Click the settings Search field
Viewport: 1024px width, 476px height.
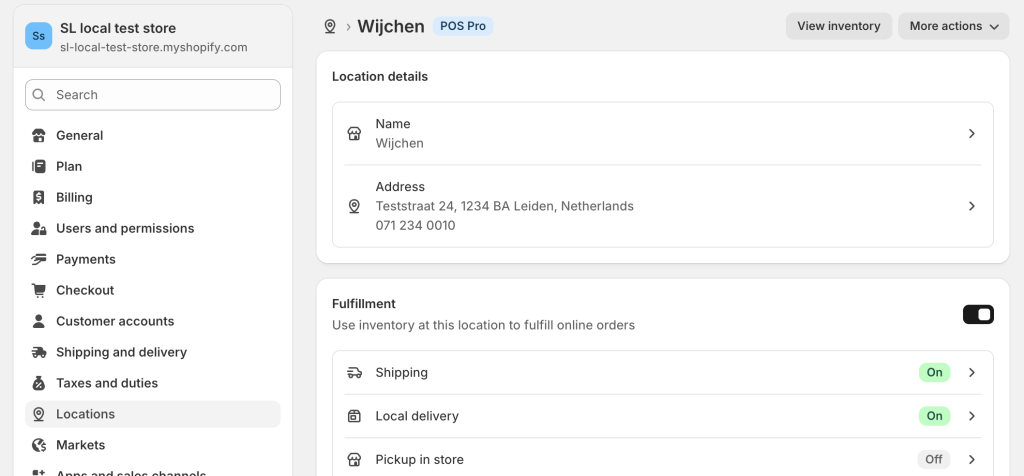point(153,95)
